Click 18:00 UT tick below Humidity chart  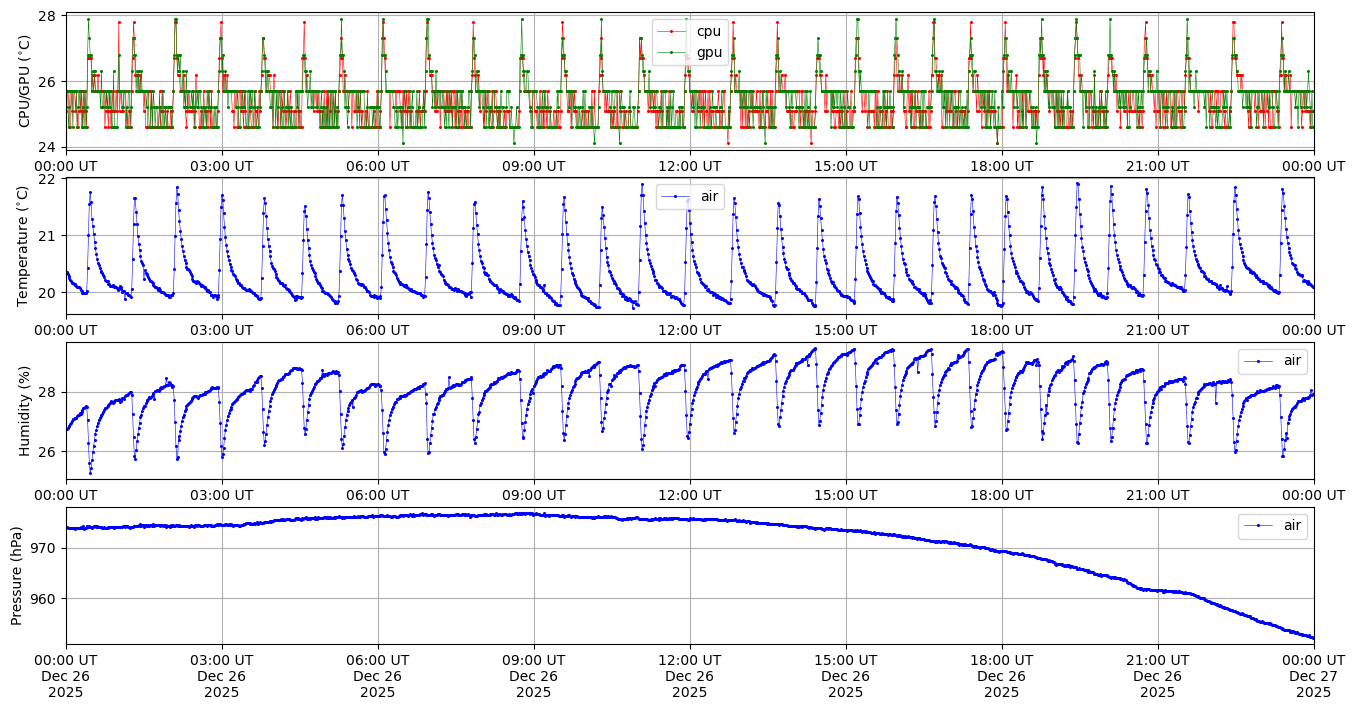pyautogui.click(x=1002, y=495)
